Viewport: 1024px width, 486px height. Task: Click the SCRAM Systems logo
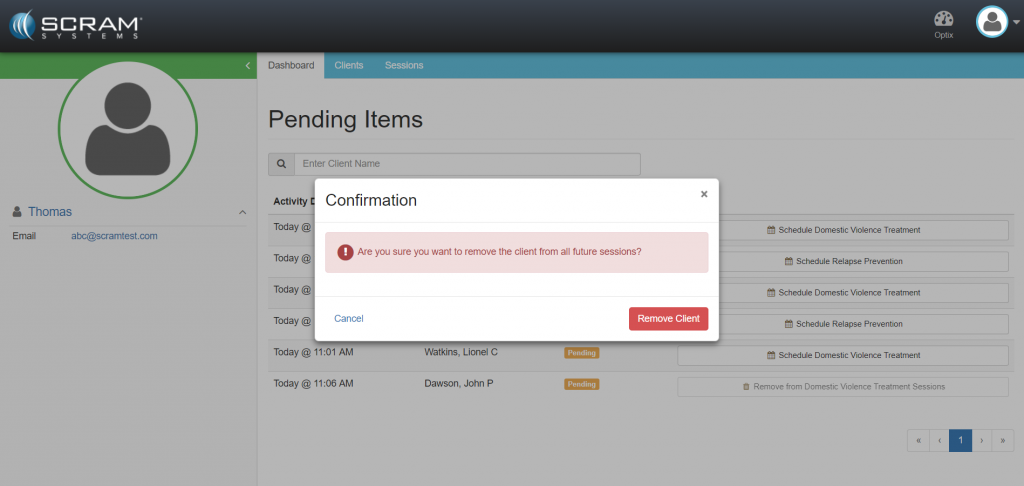click(x=76, y=25)
